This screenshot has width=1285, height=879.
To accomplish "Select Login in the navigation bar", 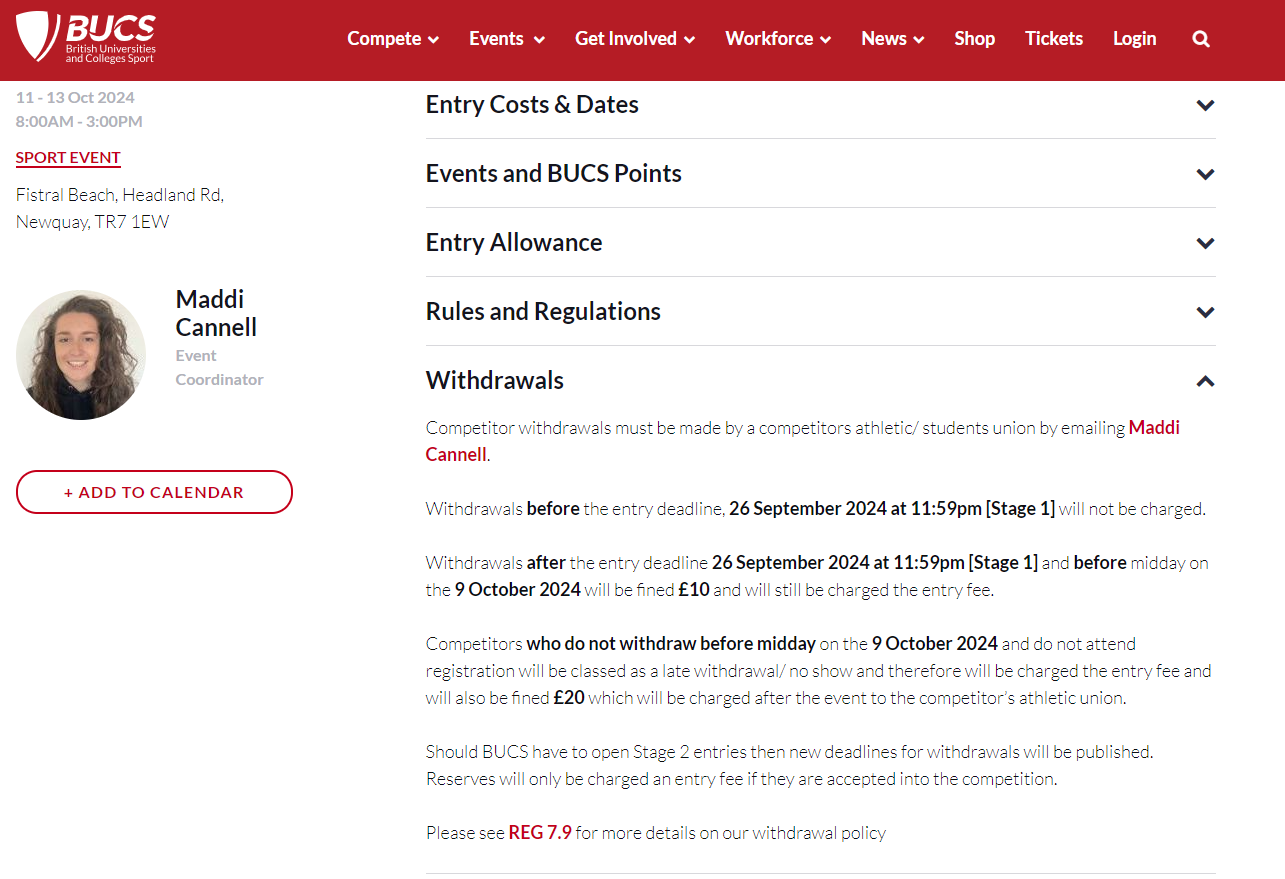I will tap(1134, 39).
